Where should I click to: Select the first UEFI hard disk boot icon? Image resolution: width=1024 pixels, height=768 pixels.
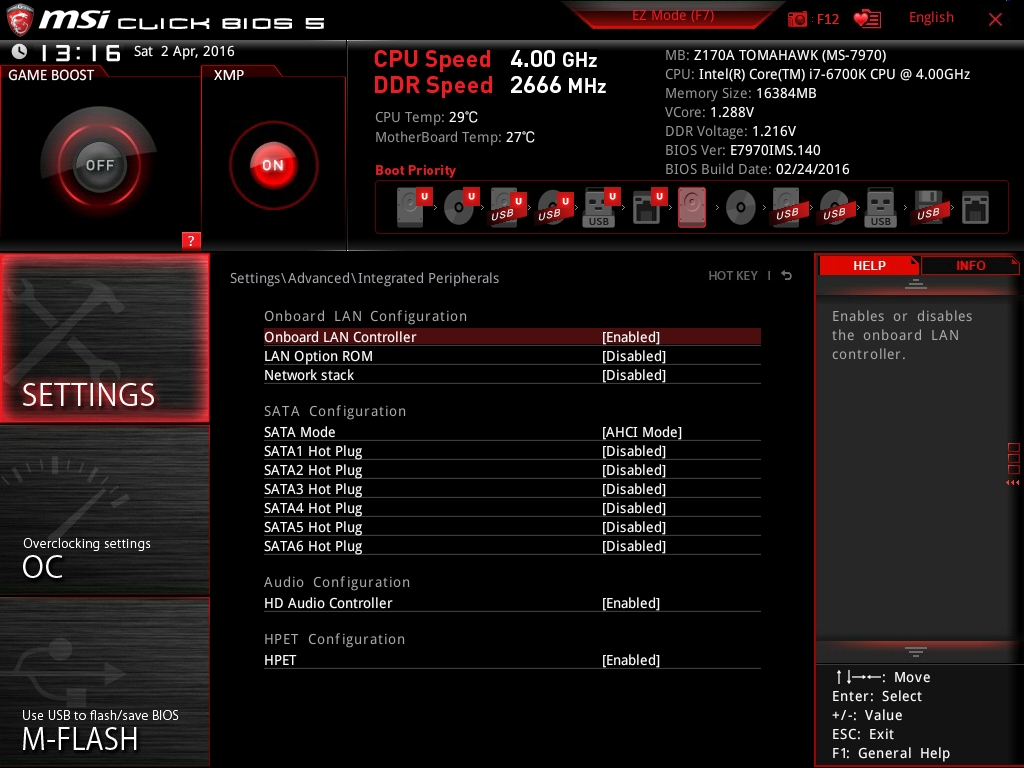[414, 207]
